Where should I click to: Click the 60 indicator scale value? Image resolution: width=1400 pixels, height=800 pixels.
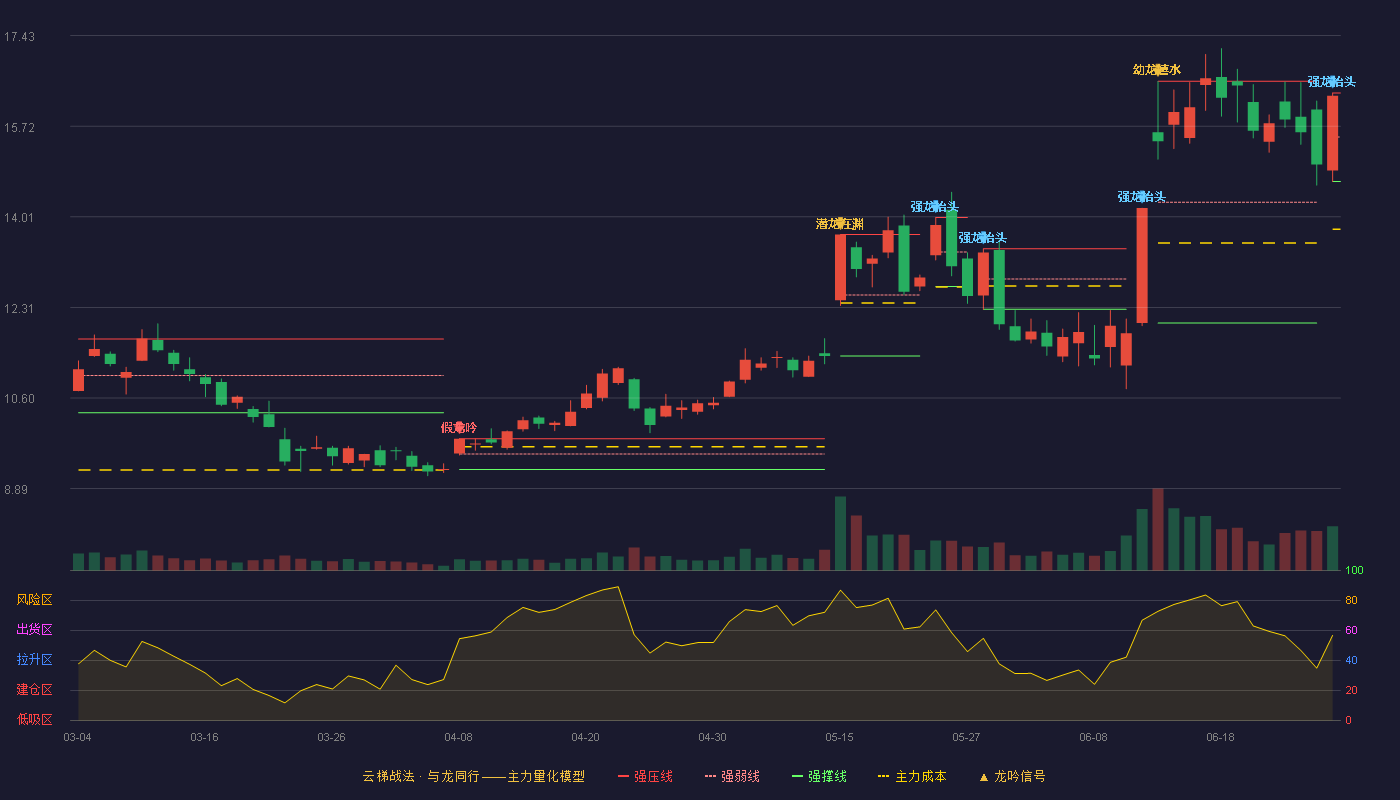[1351, 631]
